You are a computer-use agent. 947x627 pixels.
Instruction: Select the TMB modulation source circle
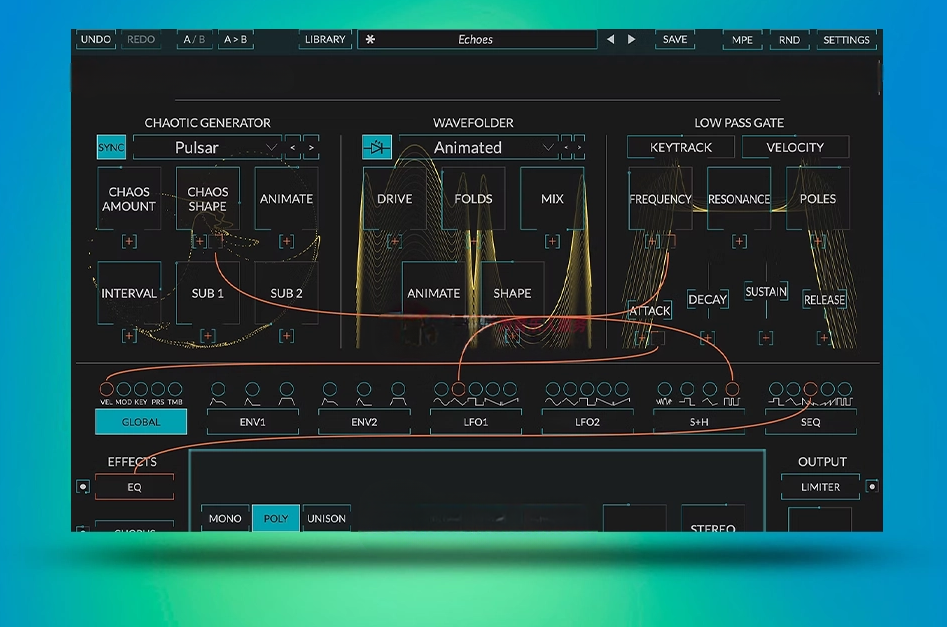[x=175, y=388]
